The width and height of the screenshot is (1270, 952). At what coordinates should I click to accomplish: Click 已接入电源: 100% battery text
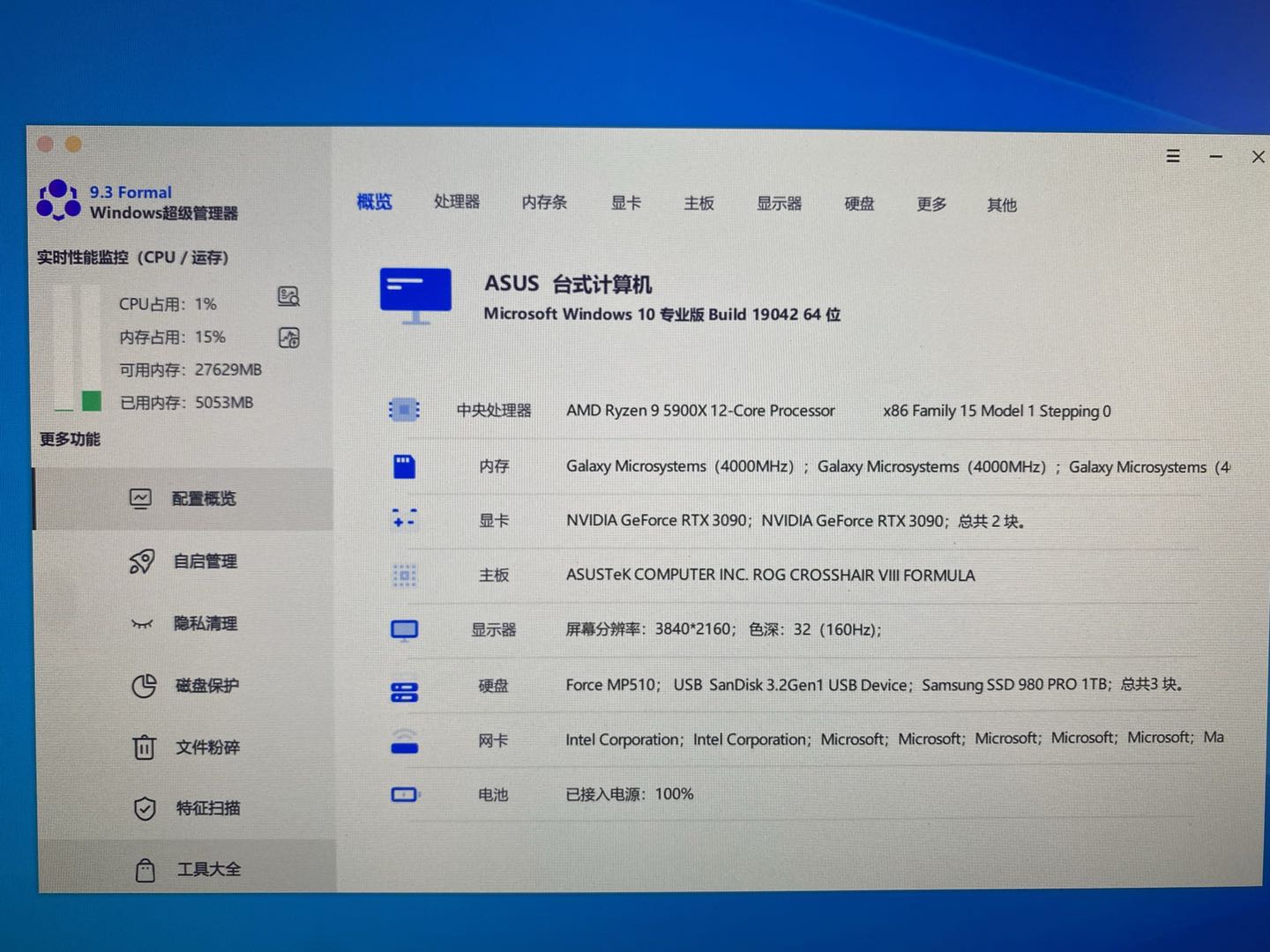(630, 794)
